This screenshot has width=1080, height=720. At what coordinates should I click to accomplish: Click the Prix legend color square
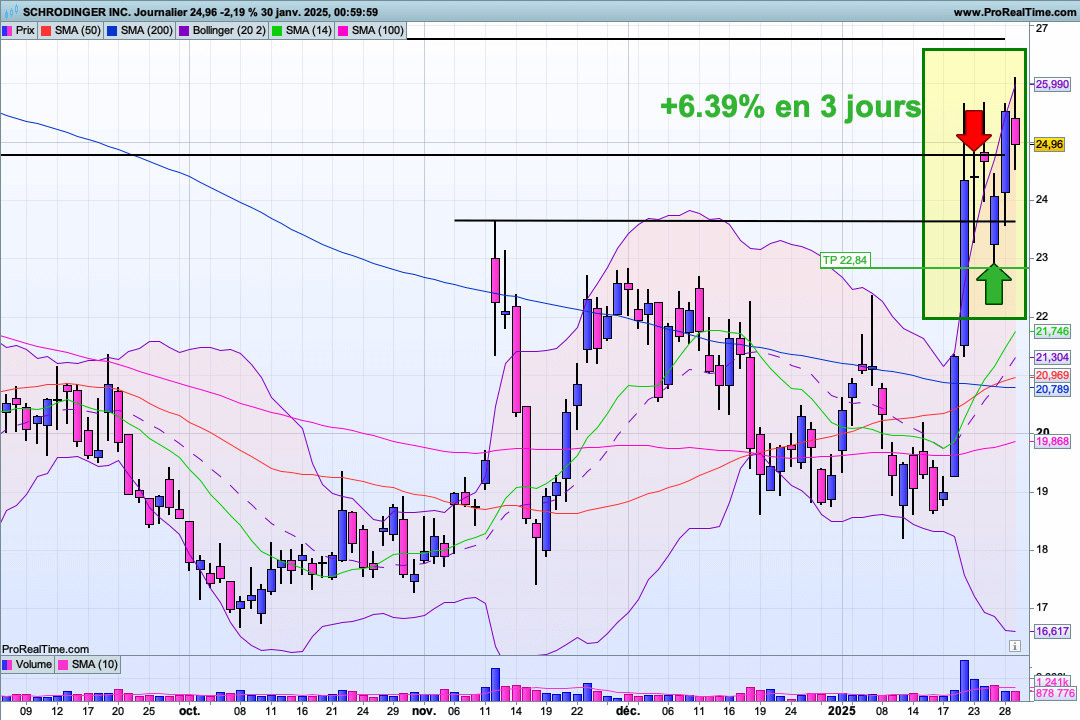[x=7, y=30]
